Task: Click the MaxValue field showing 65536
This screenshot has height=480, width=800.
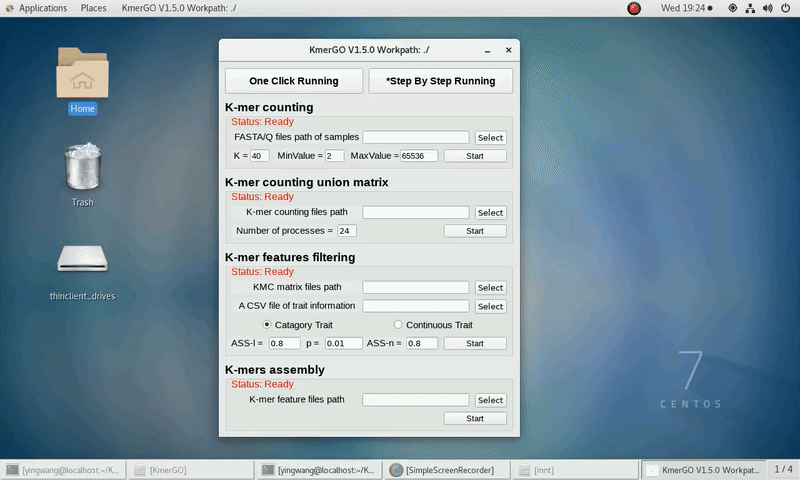Action: 419,156
